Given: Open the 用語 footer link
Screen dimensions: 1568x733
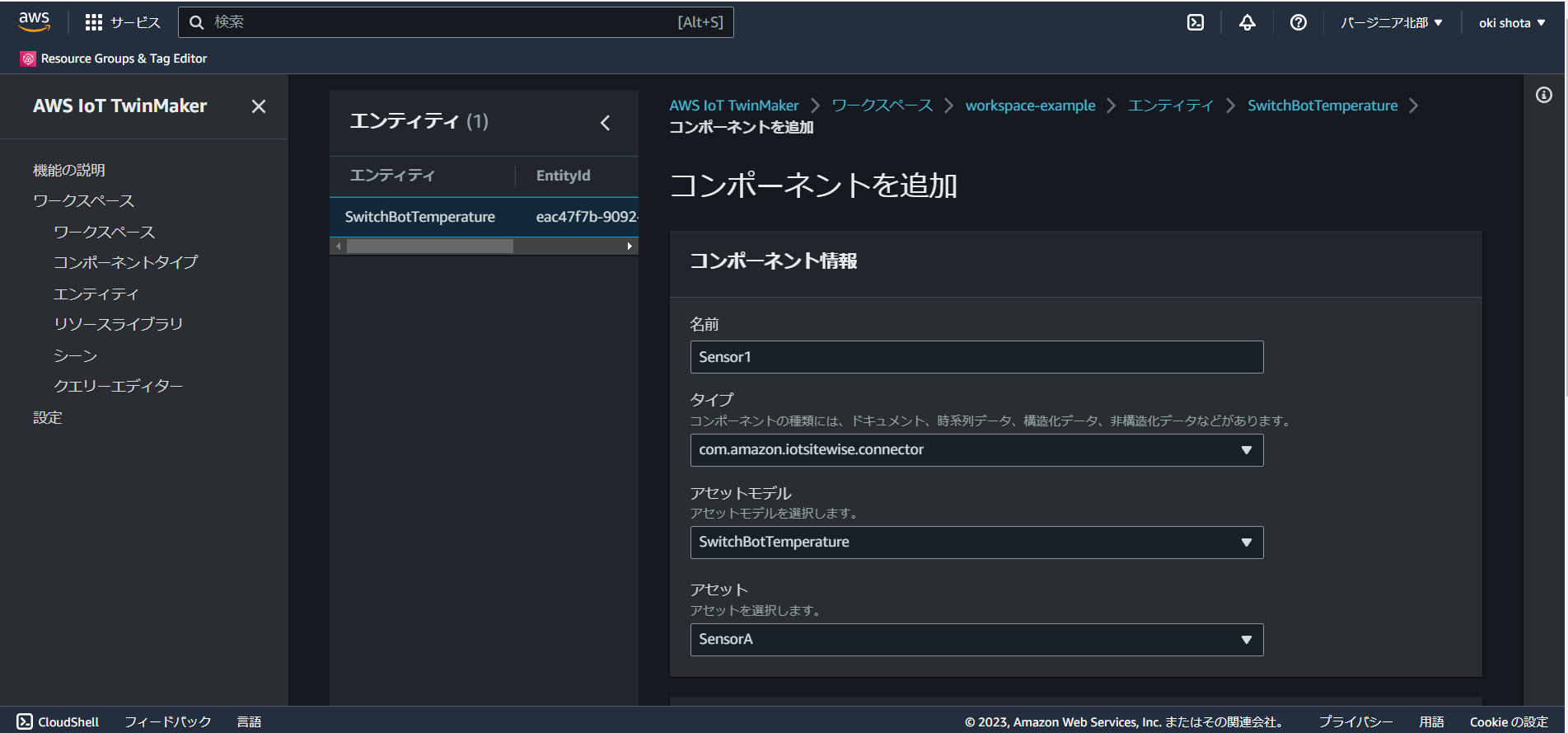Looking at the screenshot, I should (x=1431, y=722).
